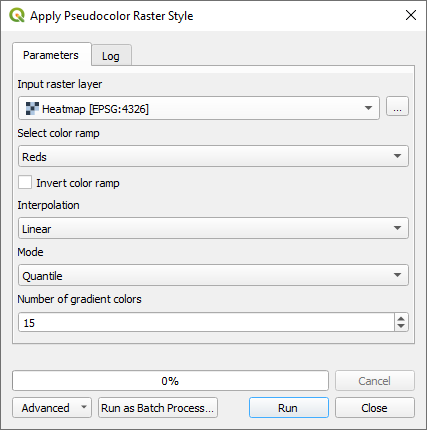Click the bottom Close button
The height and width of the screenshot is (430, 427).
375,408
